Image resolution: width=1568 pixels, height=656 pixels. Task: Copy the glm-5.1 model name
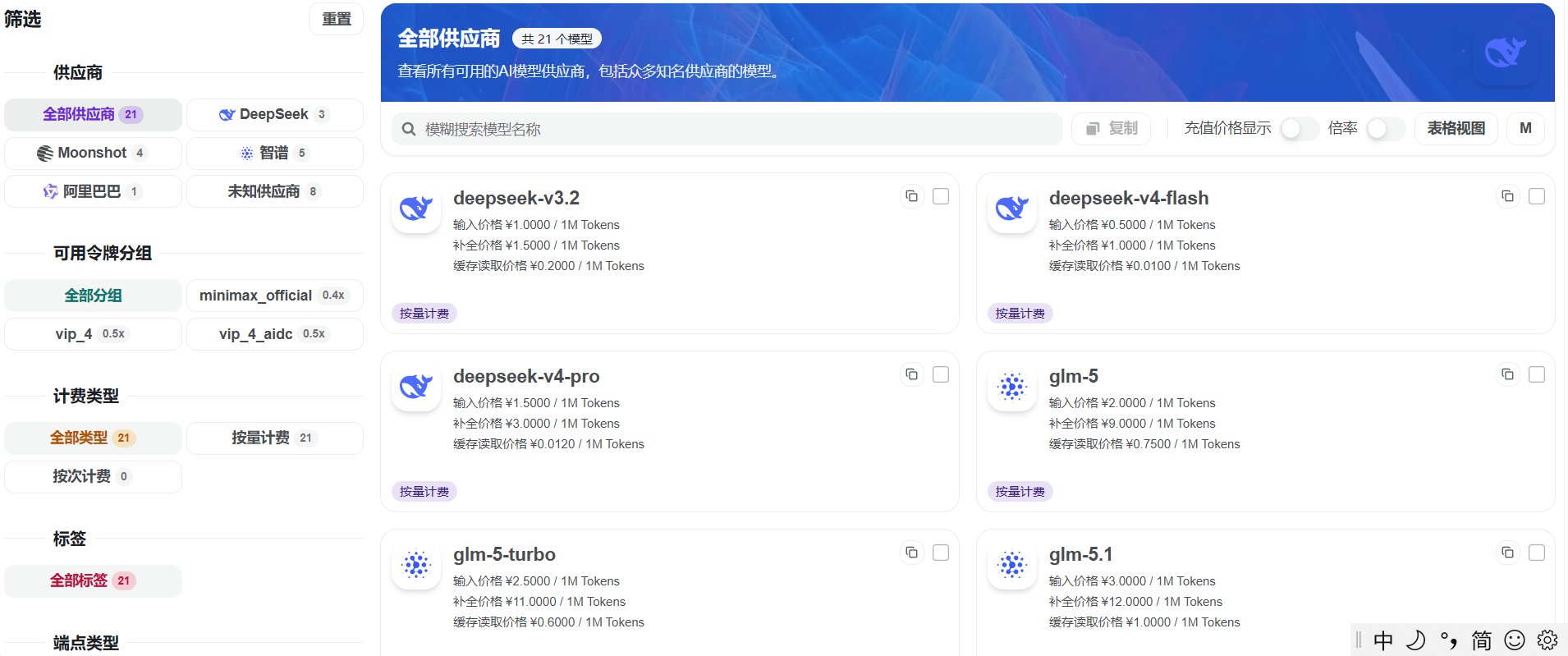coord(1507,553)
